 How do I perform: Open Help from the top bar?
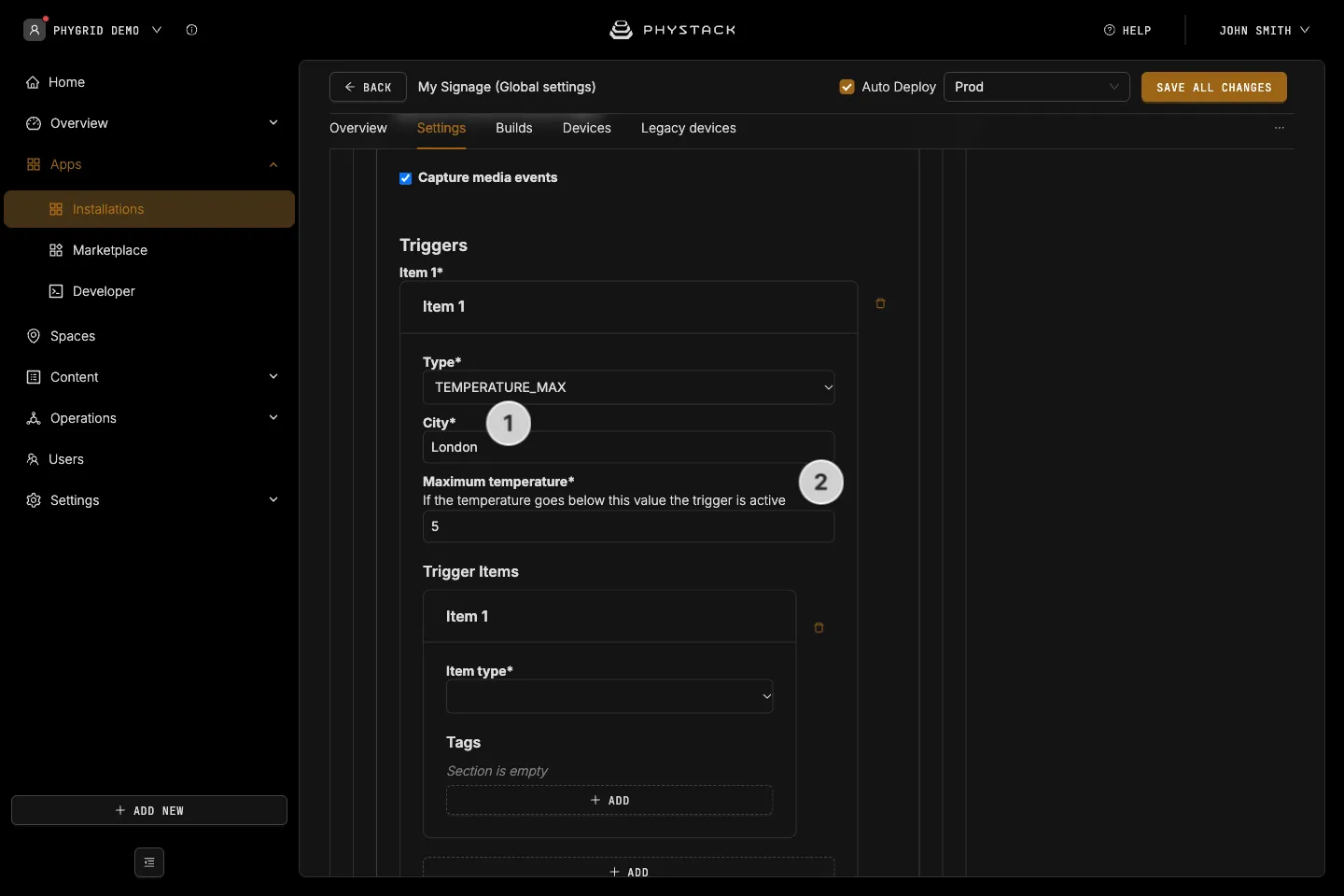pos(1127,30)
